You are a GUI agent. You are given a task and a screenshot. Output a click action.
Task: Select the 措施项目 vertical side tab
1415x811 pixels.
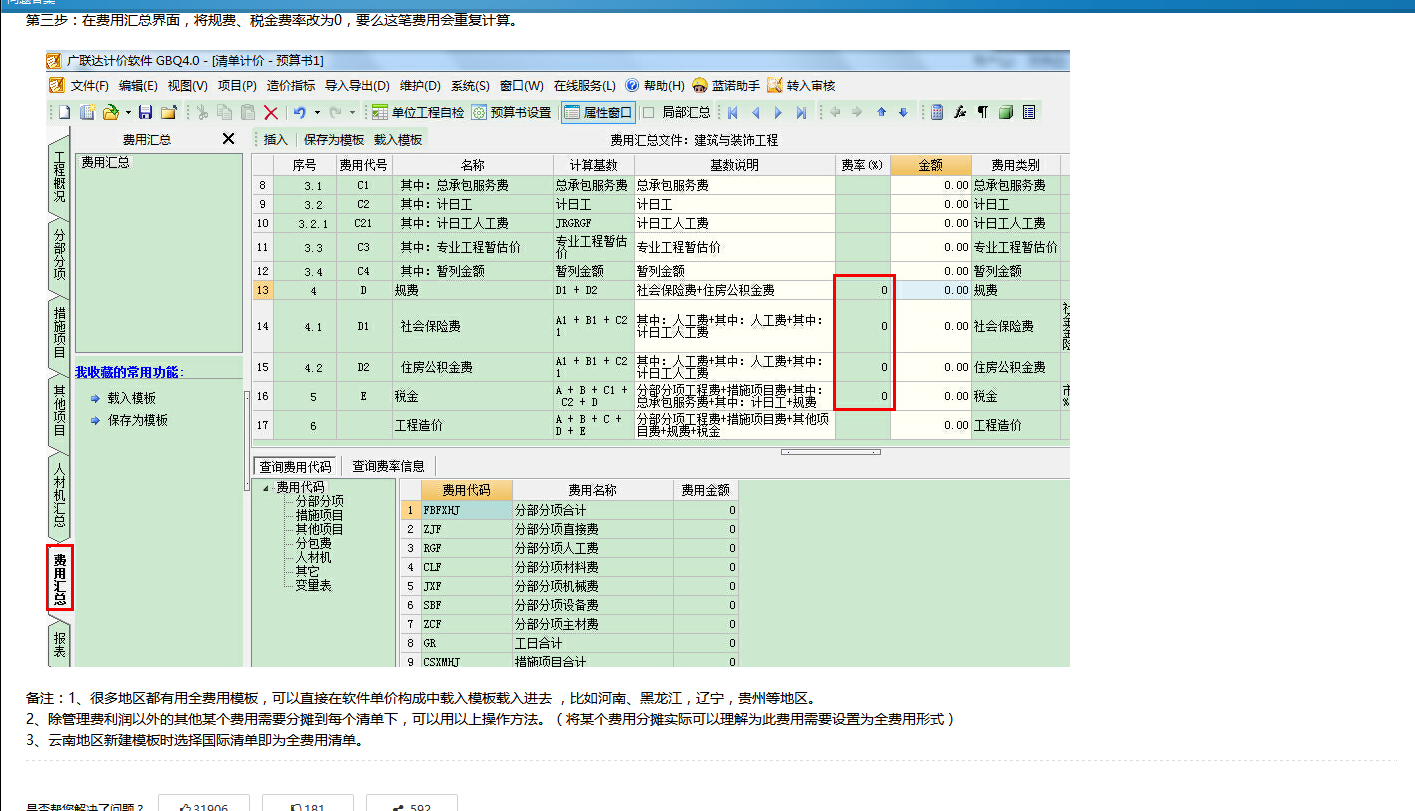59,332
